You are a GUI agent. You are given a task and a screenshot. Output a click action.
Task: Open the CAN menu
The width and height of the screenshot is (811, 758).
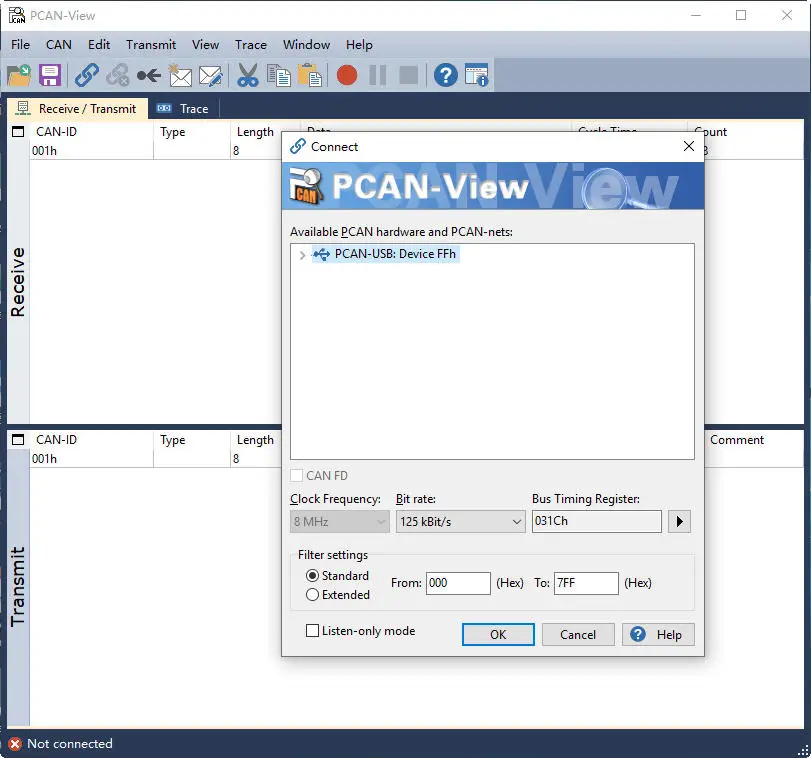coord(58,45)
